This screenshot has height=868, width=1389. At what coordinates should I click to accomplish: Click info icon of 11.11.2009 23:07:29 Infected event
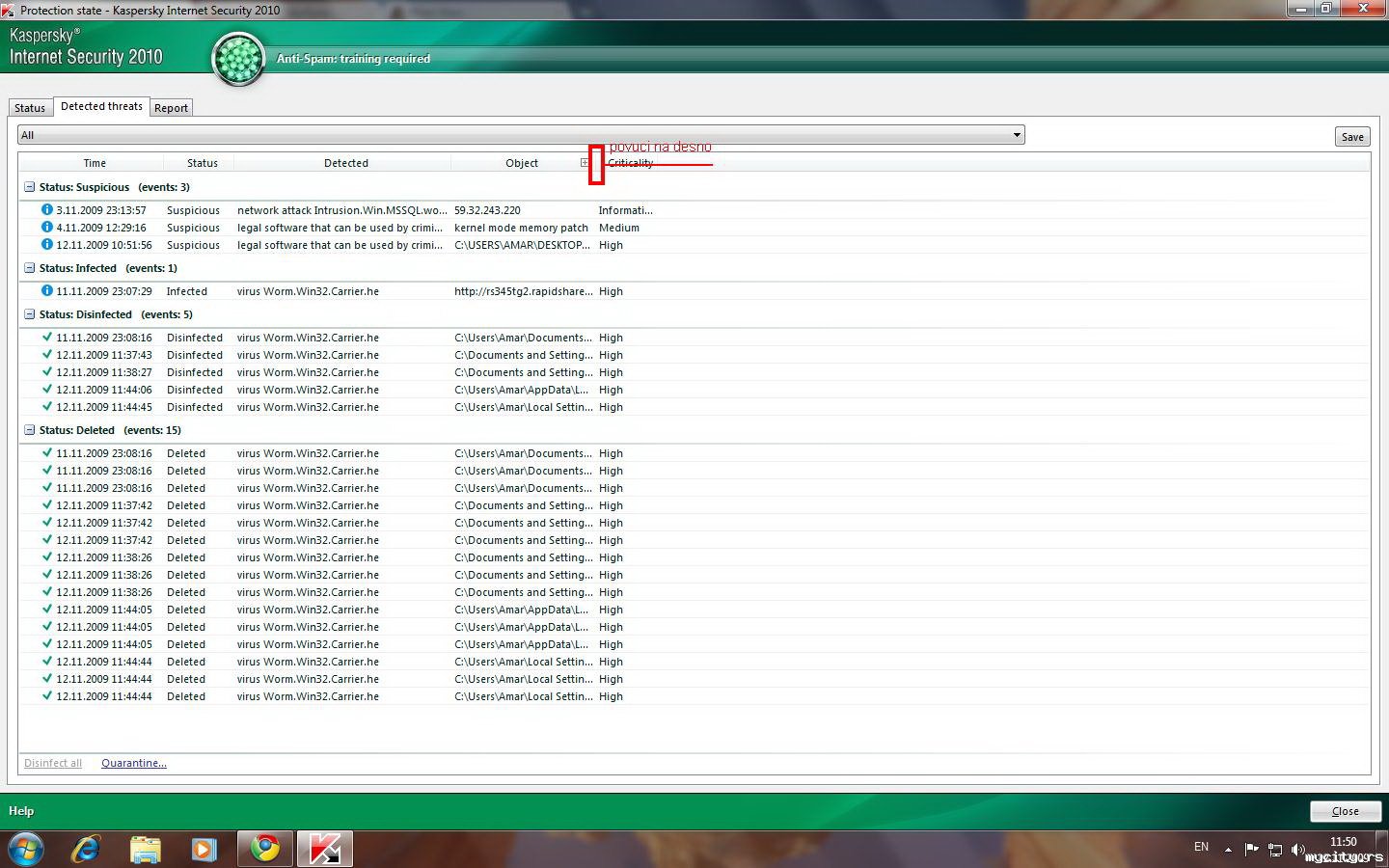pyautogui.click(x=47, y=290)
